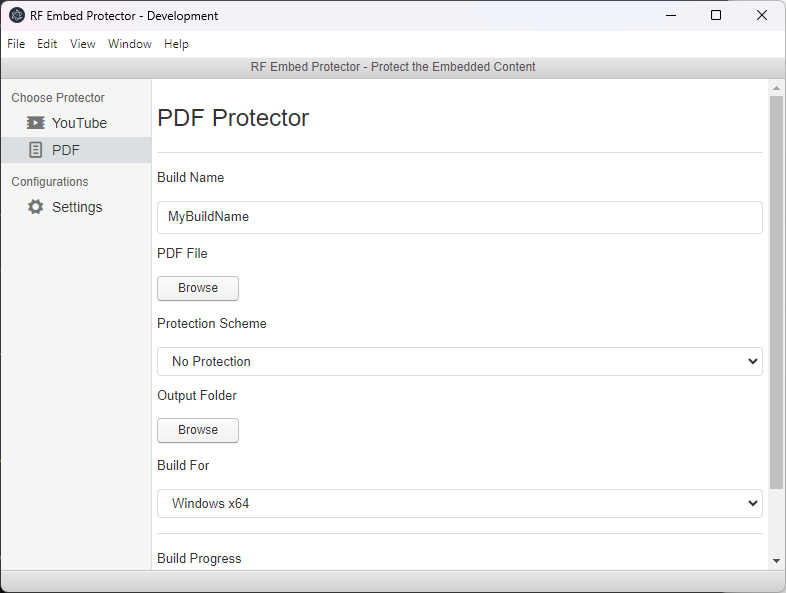Image resolution: width=786 pixels, height=593 pixels.
Task: Browse for the Output Folder
Action: coord(198,430)
